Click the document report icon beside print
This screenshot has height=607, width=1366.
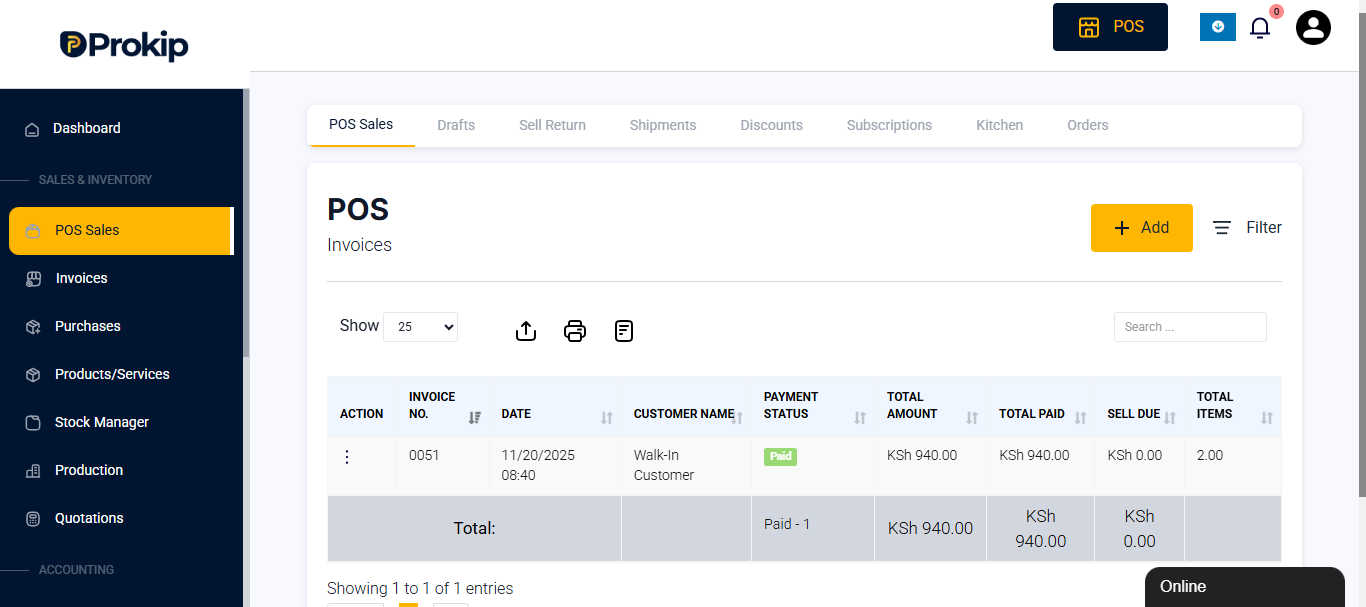click(x=624, y=331)
